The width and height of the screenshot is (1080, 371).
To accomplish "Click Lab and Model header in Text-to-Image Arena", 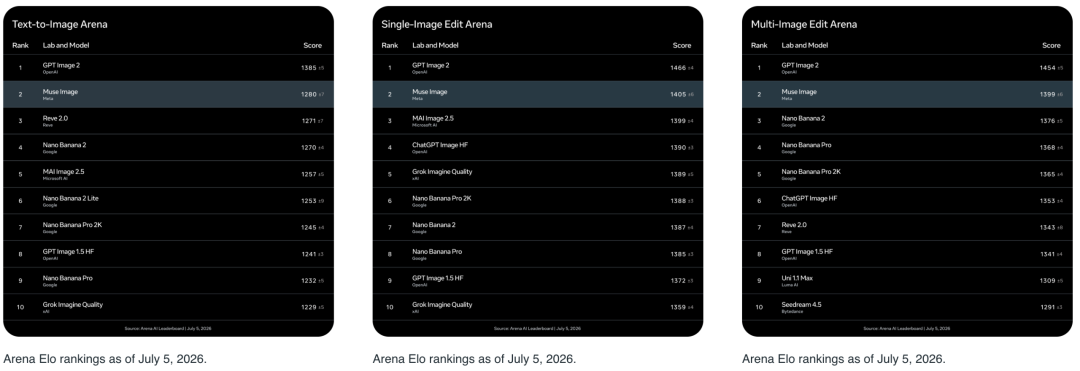I will click(x=66, y=45).
